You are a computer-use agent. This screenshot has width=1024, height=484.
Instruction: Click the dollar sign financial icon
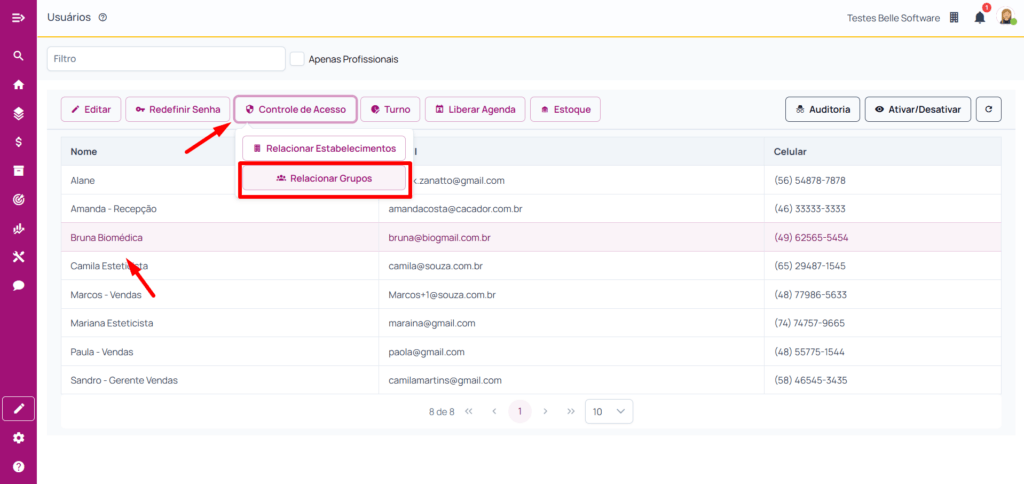click(x=18, y=142)
